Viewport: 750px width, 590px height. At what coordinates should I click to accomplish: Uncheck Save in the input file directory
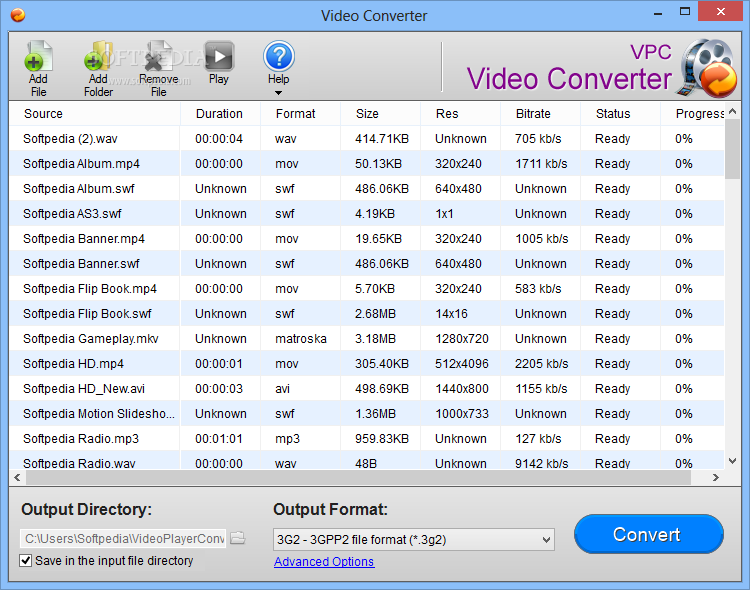pos(25,560)
